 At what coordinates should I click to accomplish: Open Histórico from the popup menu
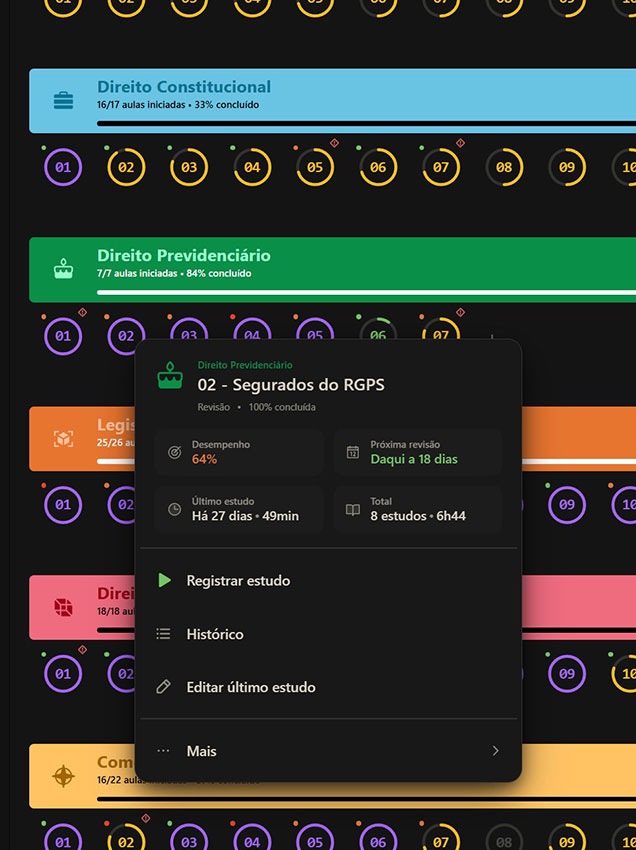[x=328, y=634]
